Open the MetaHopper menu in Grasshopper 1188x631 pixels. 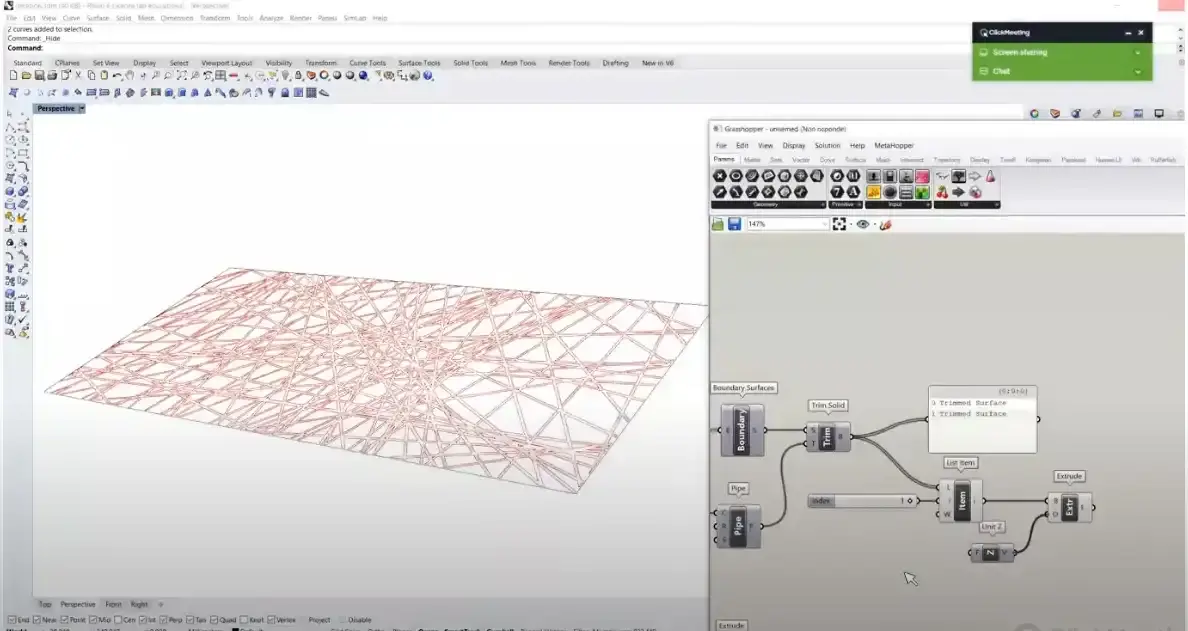coord(894,145)
